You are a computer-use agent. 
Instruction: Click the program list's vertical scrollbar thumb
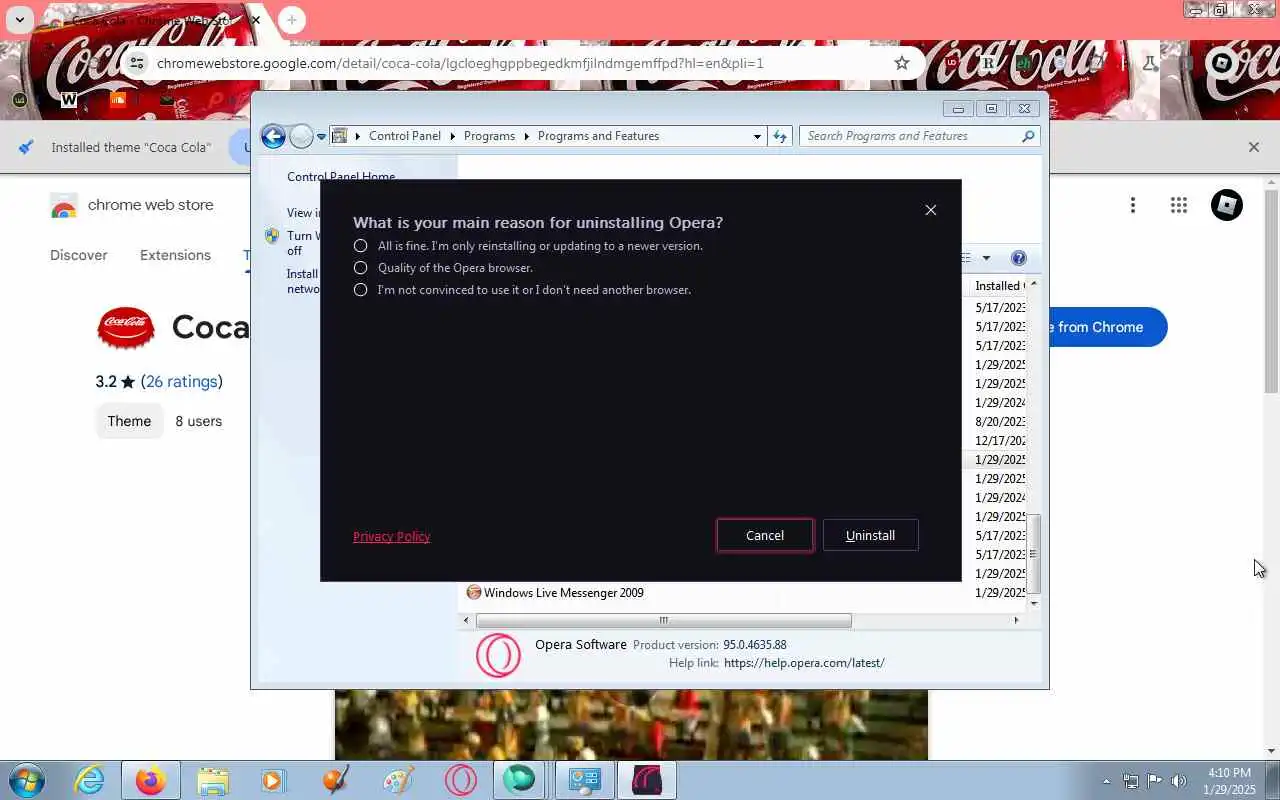click(1034, 554)
